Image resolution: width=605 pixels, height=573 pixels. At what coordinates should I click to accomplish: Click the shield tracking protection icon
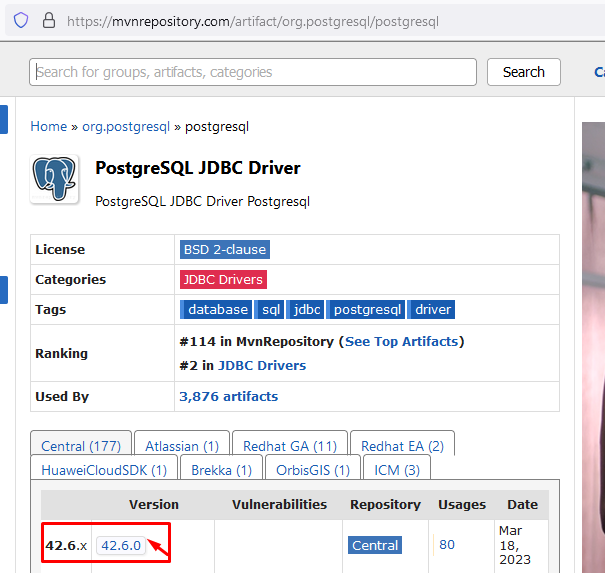21,20
